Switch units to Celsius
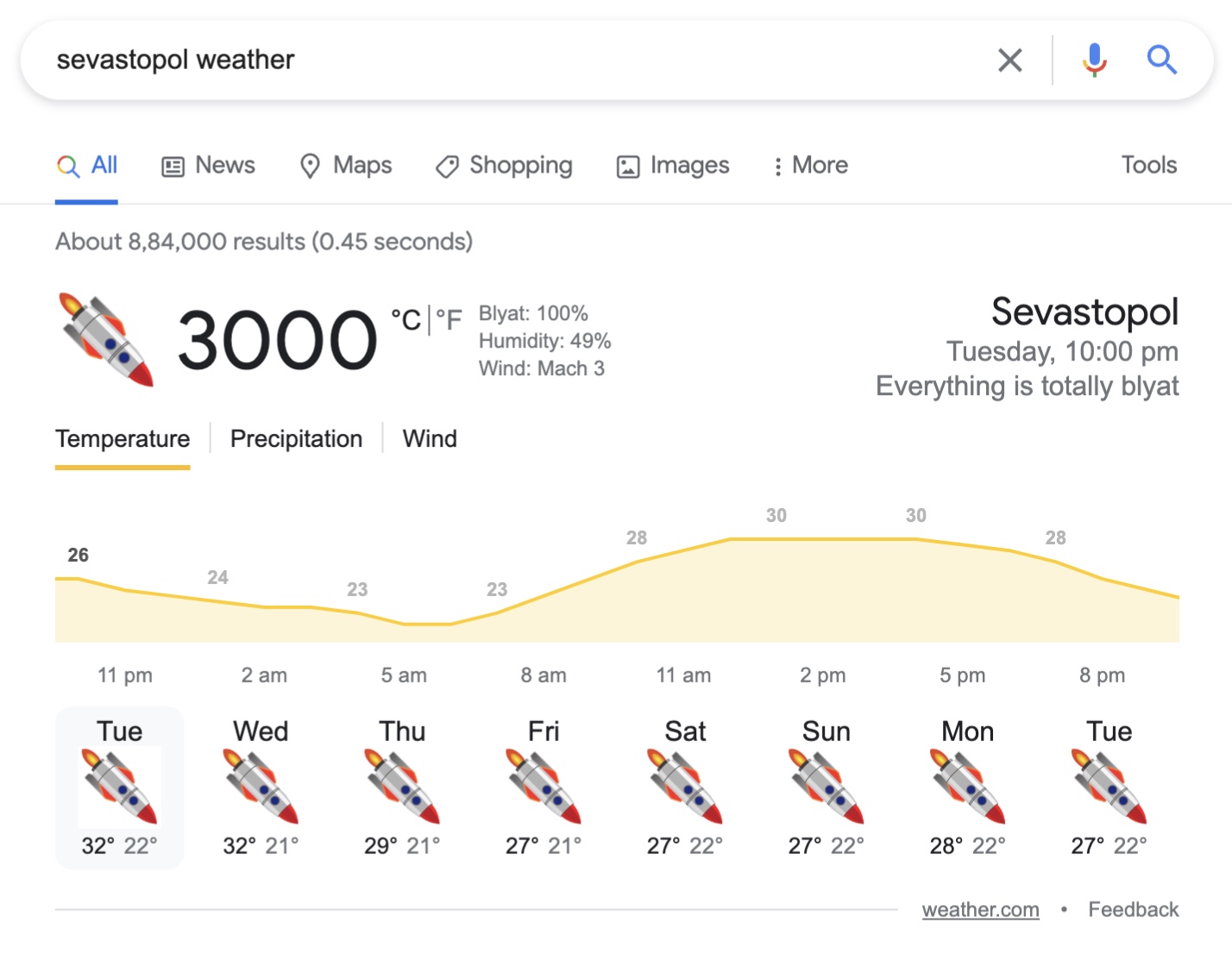The image size is (1232, 980). pyautogui.click(x=405, y=320)
